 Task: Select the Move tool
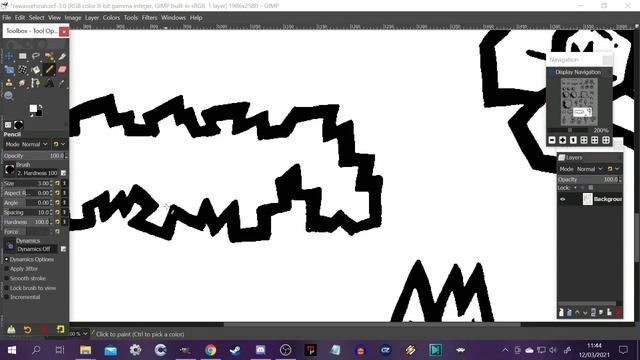point(9,56)
